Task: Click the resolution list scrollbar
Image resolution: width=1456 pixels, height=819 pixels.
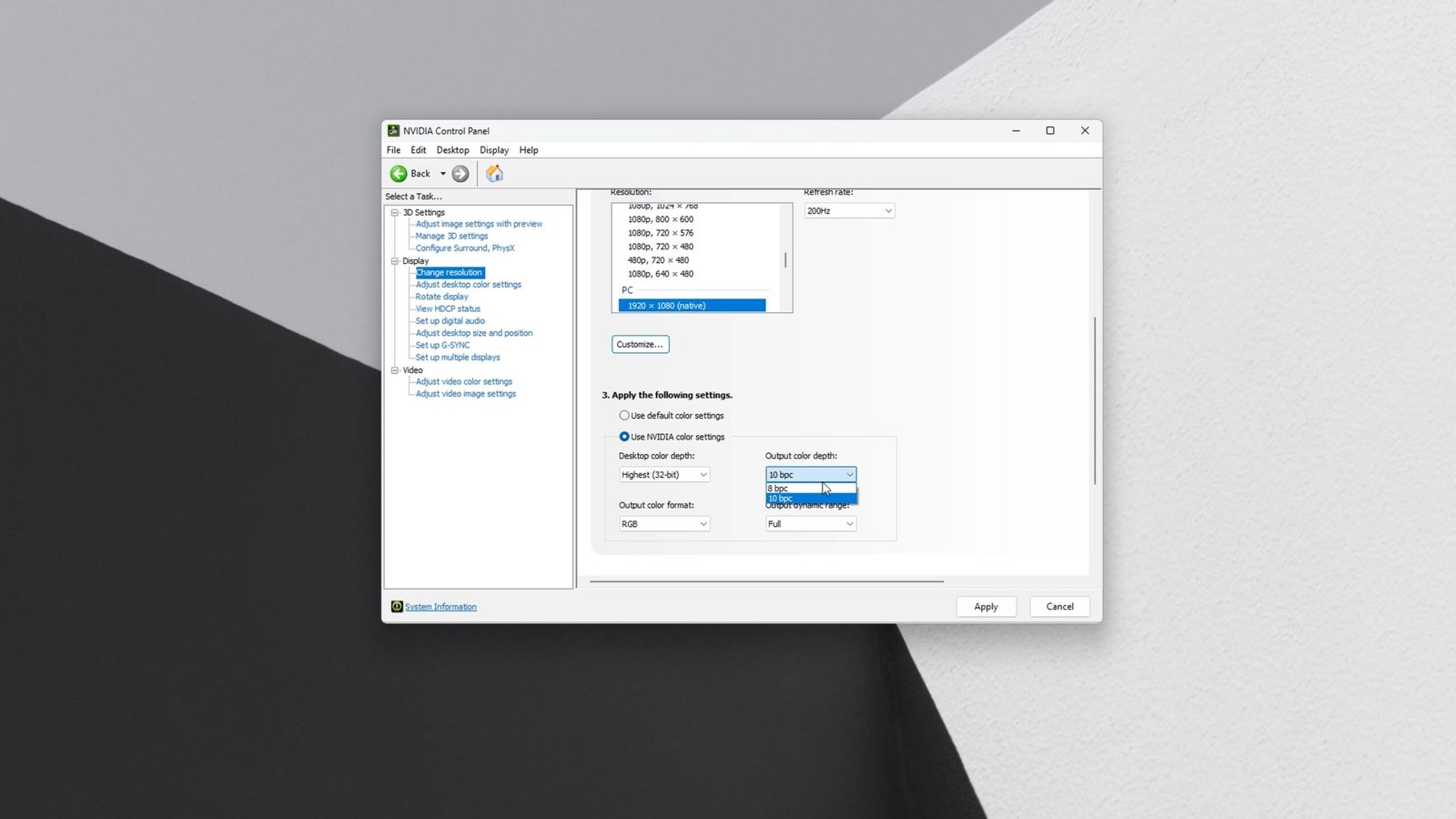Action: 785,260
